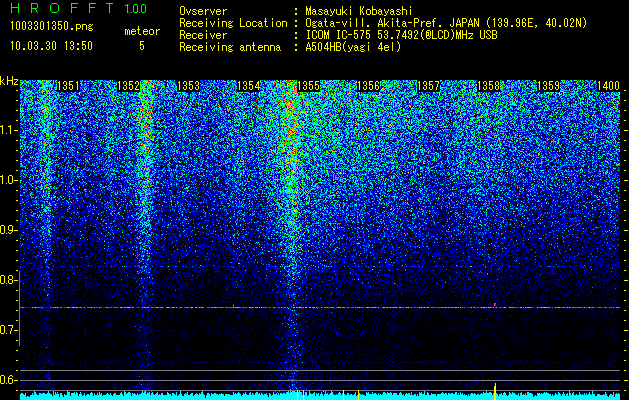The image size is (629, 400).
Task: Click the observer name Masayuki Kobayashi
Action: point(359,12)
